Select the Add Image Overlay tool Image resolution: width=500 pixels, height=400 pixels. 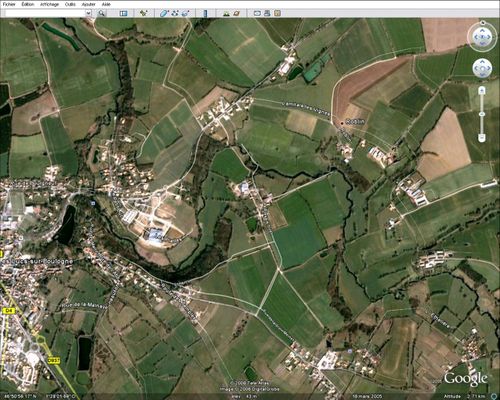click(186, 13)
